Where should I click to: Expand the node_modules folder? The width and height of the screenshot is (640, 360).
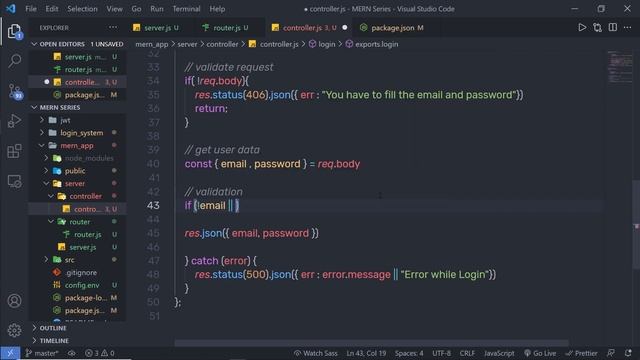46,158
